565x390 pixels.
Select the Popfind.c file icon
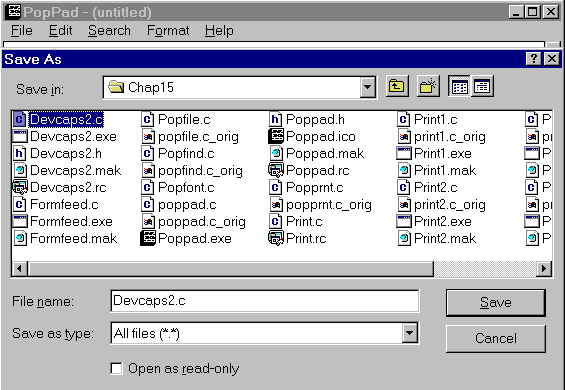(x=148, y=154)
